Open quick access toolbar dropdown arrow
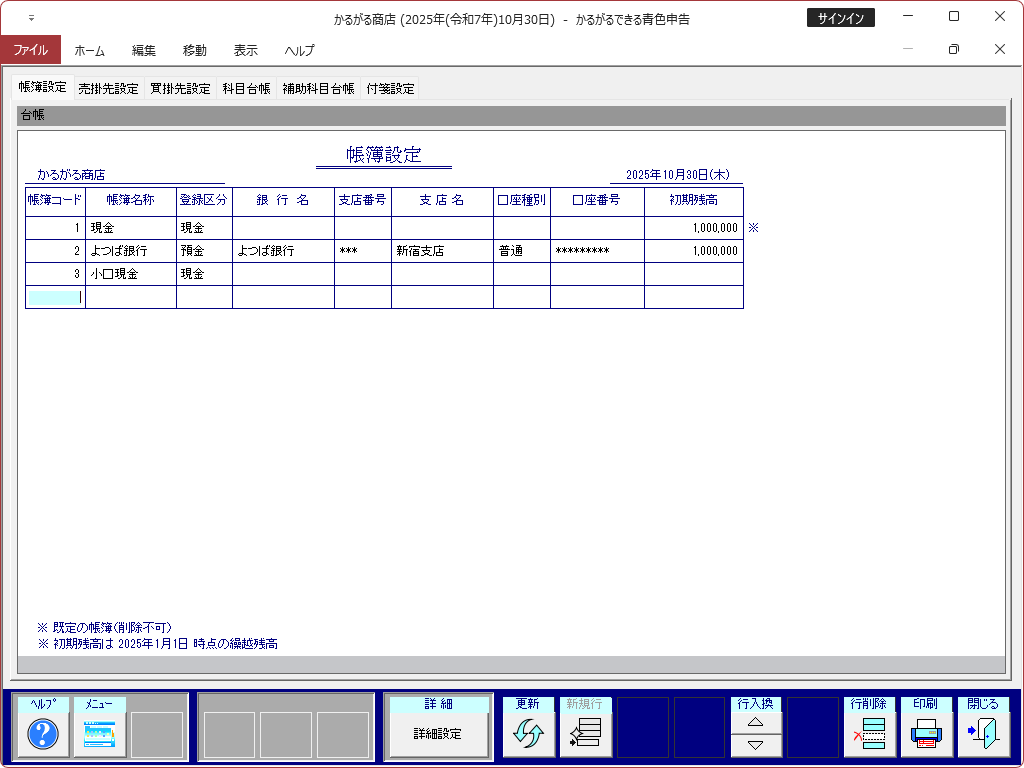 coord(31,18)
